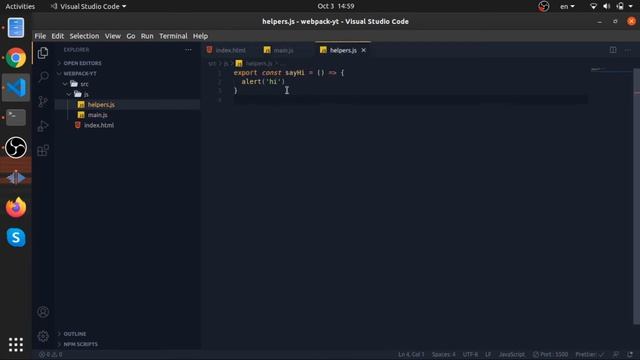640x360 pixels.
Task: Click Activities in the top bar
Action: tap(20, 6)
